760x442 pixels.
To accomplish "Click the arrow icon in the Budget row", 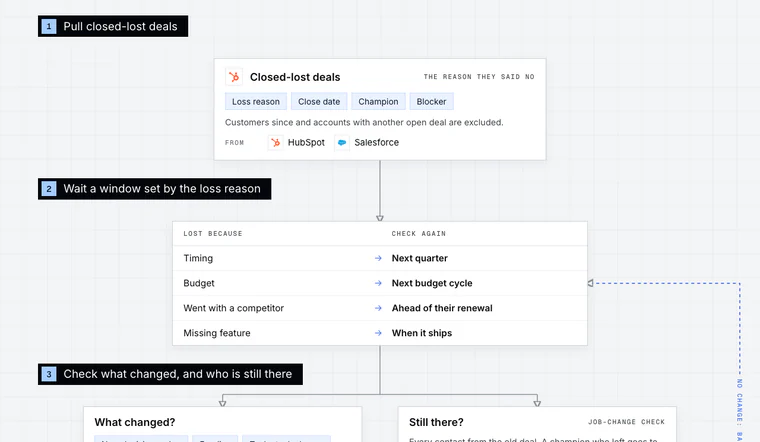I will click(378, 283).
